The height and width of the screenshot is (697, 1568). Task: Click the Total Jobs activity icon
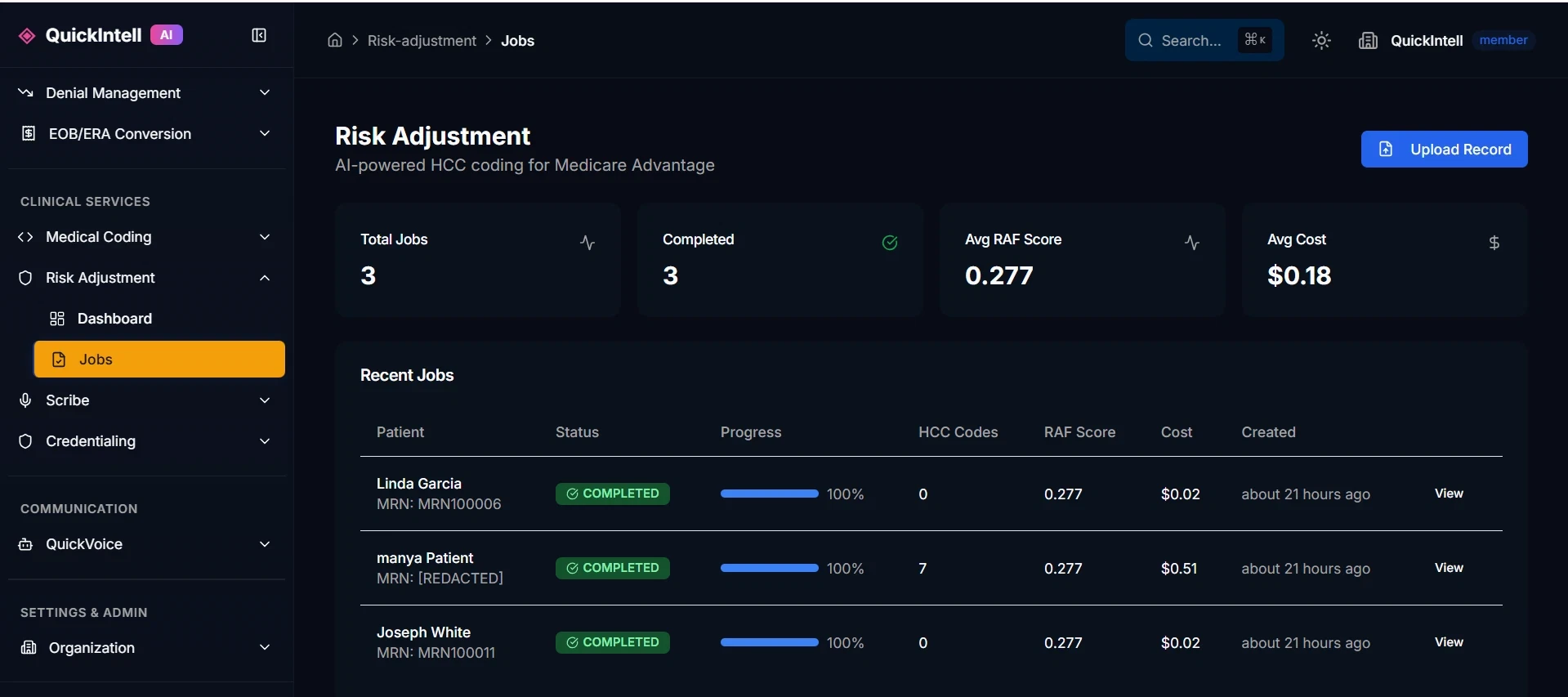point(587,243)
